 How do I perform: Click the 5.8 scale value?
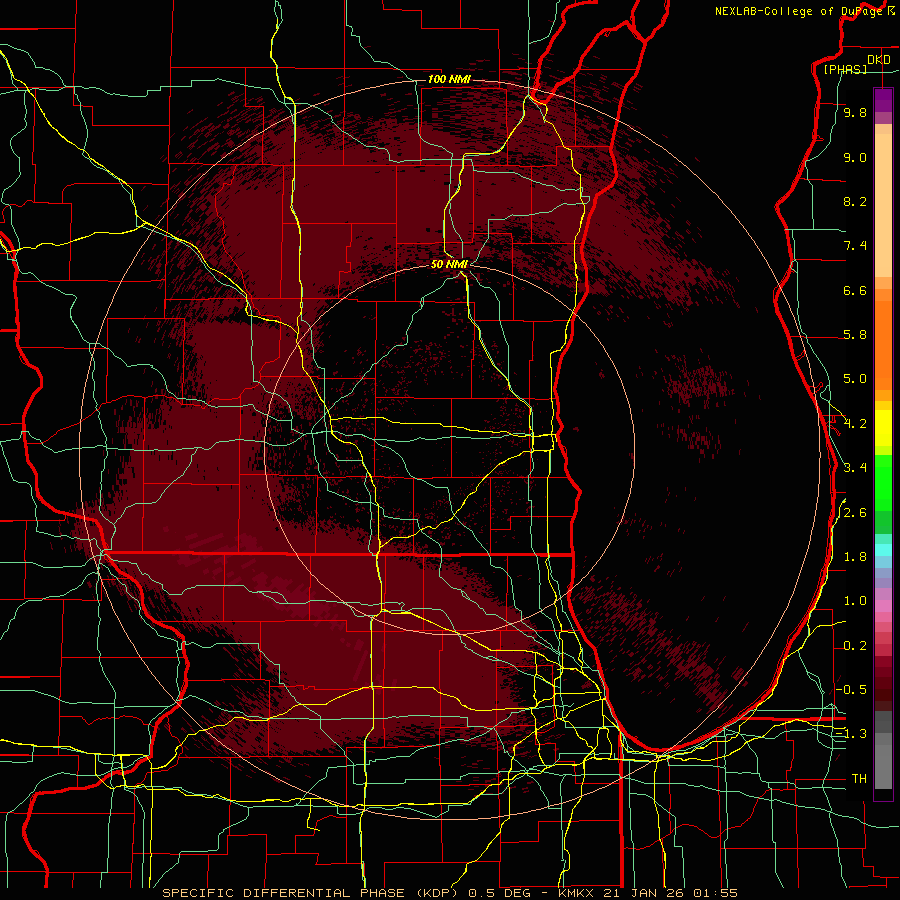[x=855, y=335]
